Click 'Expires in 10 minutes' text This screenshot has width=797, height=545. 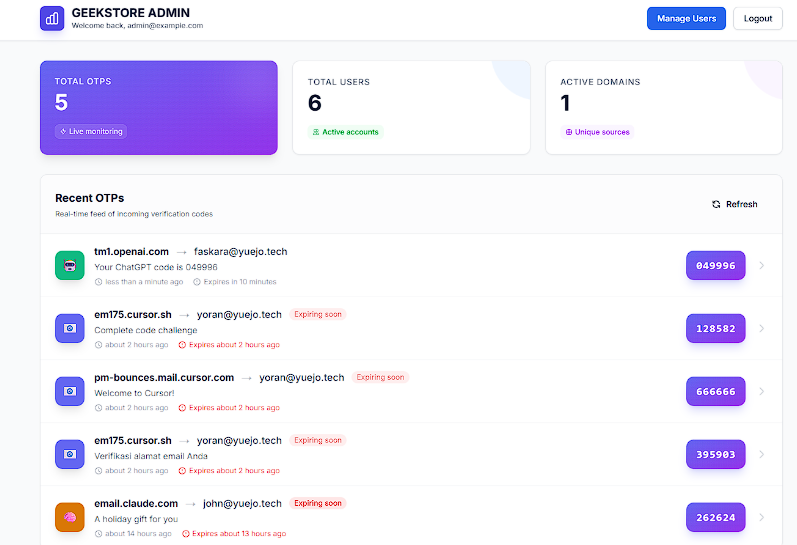point(240,282)
